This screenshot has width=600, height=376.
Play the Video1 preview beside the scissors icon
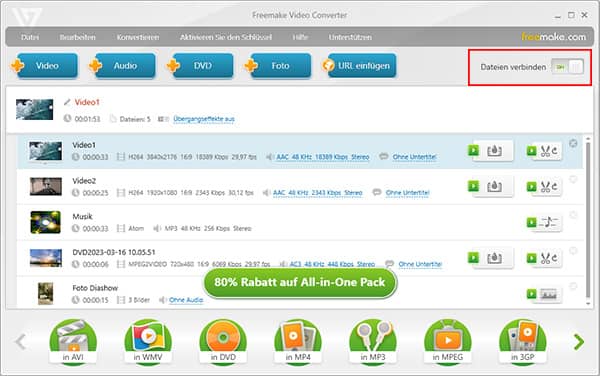[x=532, y=151]
